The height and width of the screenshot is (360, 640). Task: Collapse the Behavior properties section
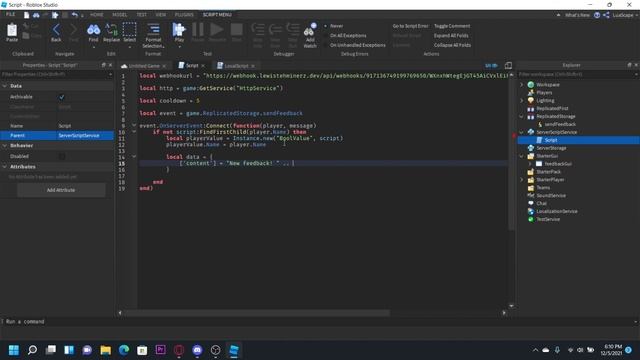click(x=4, y=146)
